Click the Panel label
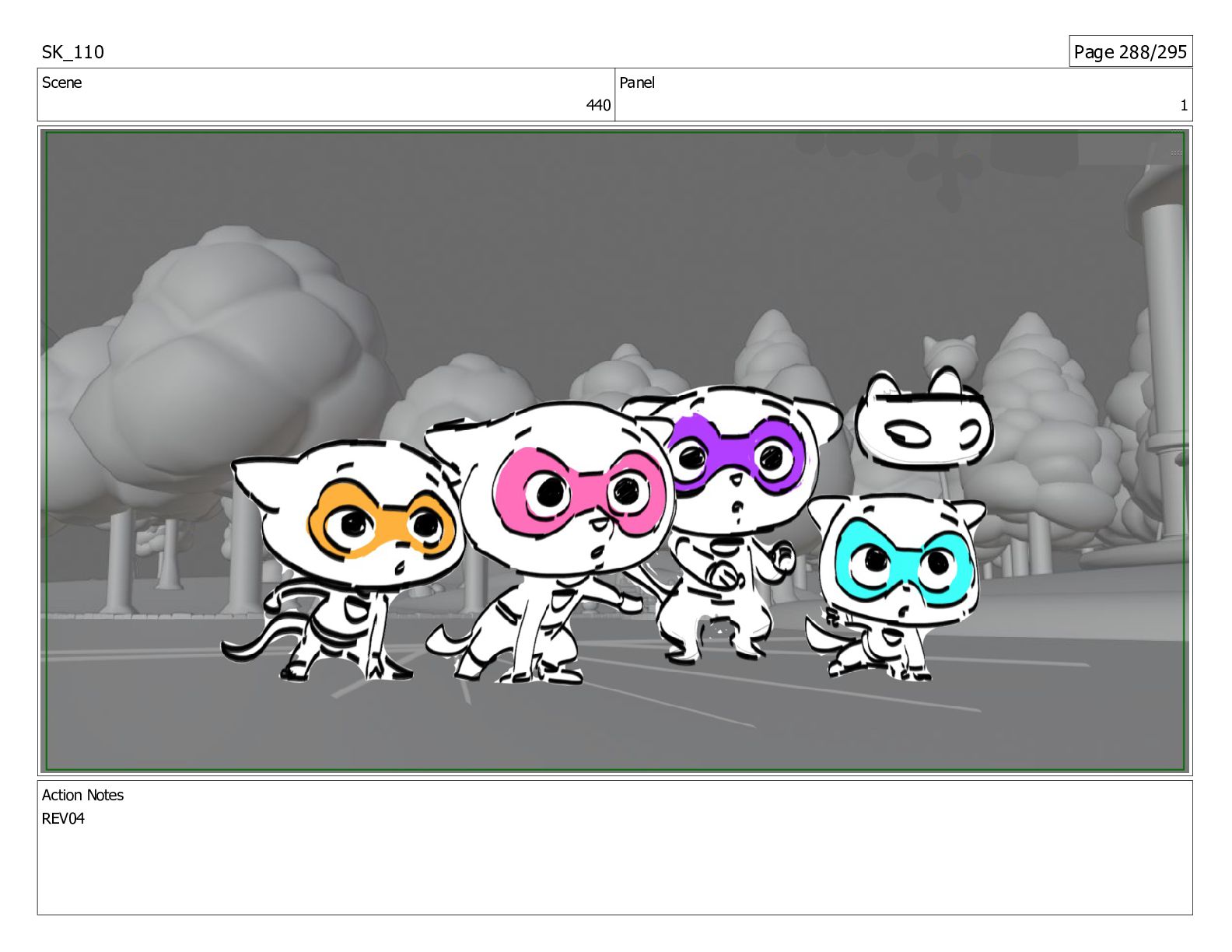 coord(637,82)
